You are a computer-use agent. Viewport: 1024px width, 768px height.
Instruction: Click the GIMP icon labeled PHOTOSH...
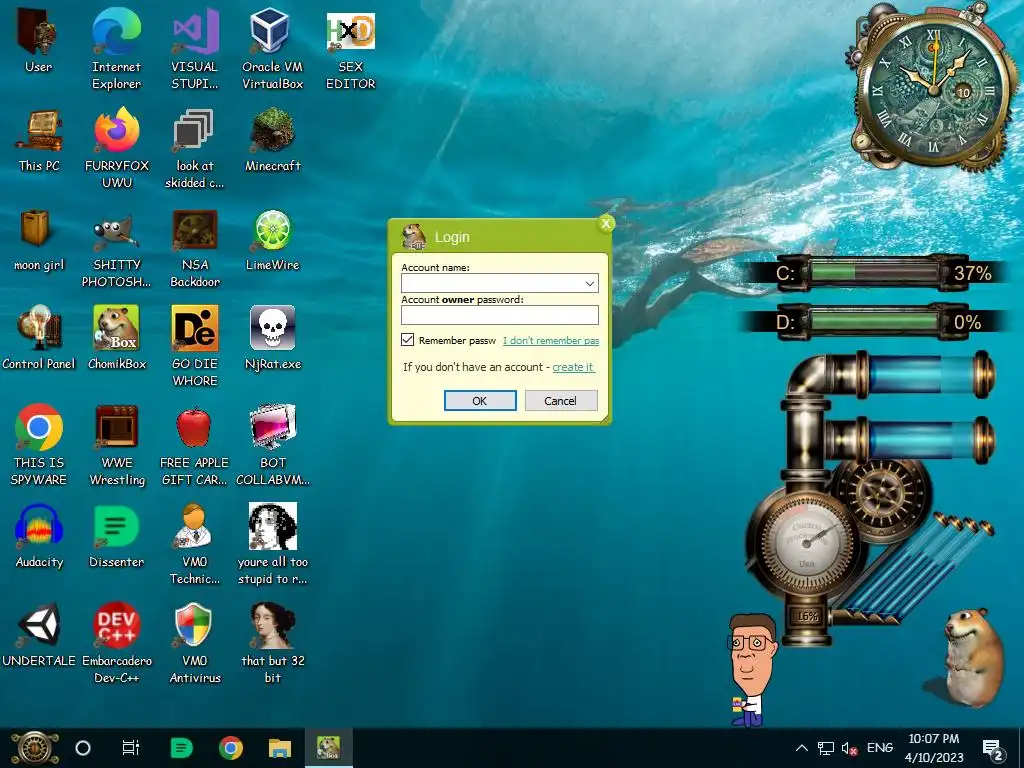[x=117, y=248]
